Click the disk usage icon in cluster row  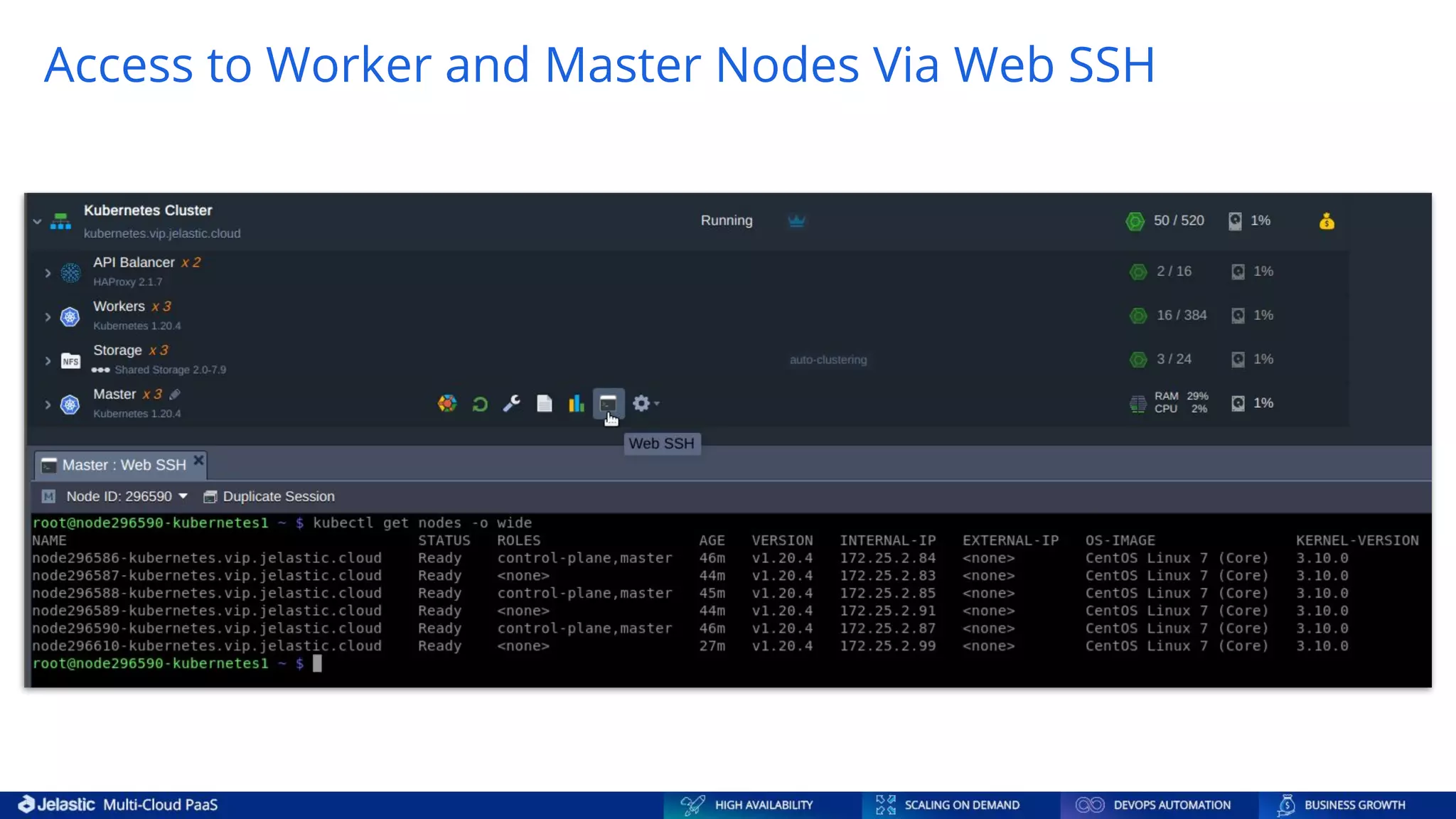pos(1236,221)
